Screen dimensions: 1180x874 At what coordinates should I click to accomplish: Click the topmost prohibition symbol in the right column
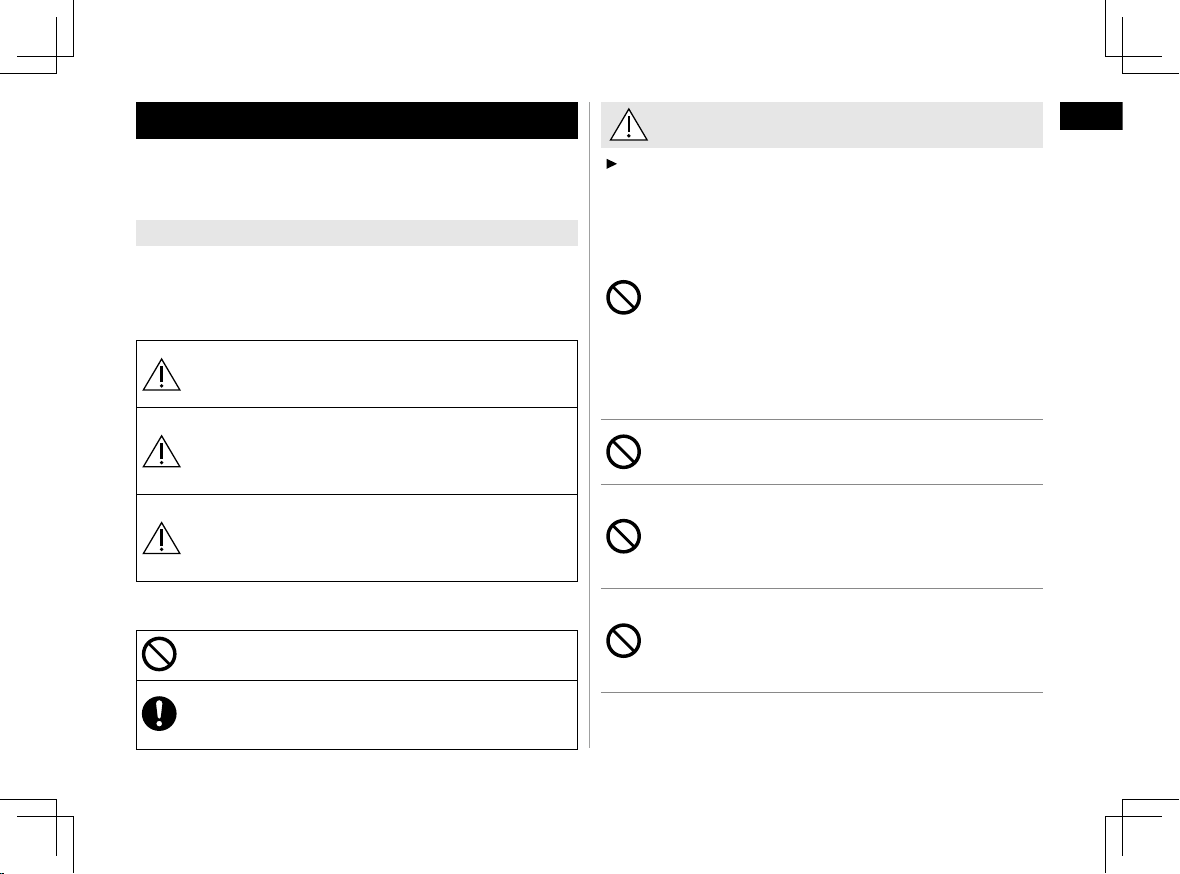click(x=625, y=299)
